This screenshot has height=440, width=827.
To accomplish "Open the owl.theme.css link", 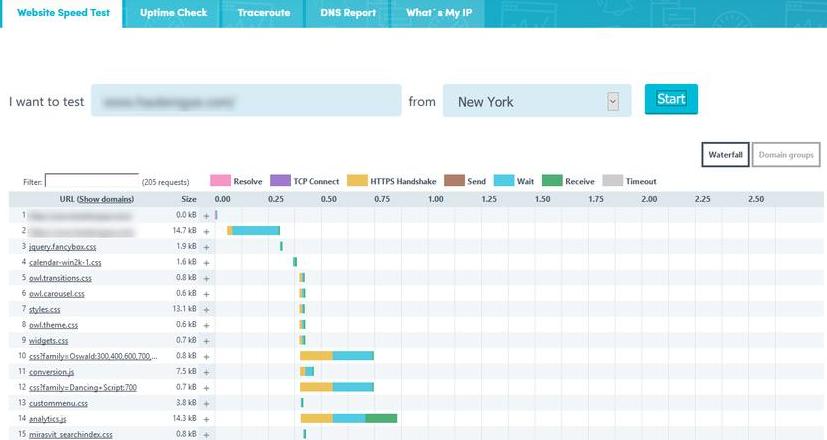I will (53, 325).
